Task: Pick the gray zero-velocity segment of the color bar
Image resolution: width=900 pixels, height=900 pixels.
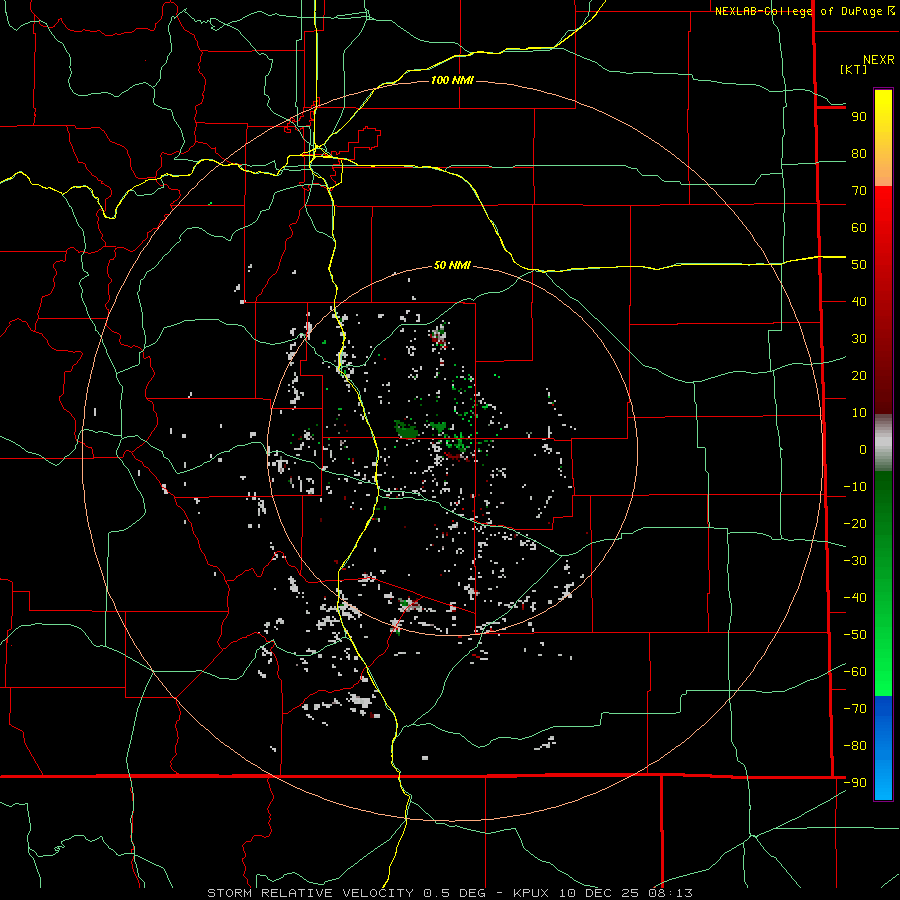Action: (883, 443)
